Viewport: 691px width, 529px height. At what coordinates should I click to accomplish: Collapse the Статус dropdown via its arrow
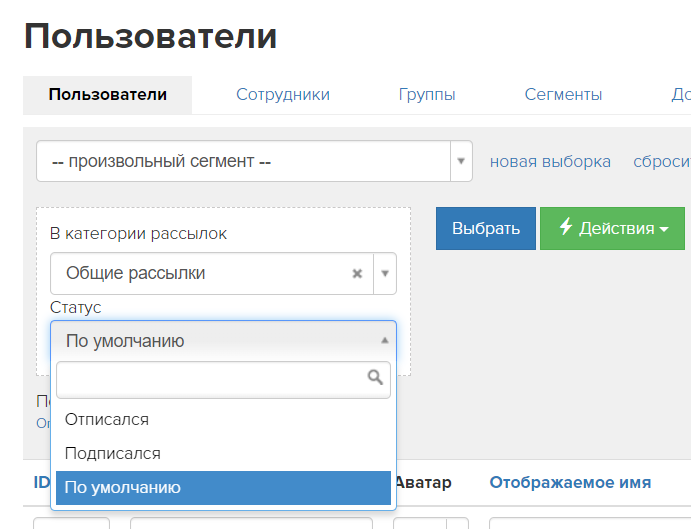(x=385, y=340)
